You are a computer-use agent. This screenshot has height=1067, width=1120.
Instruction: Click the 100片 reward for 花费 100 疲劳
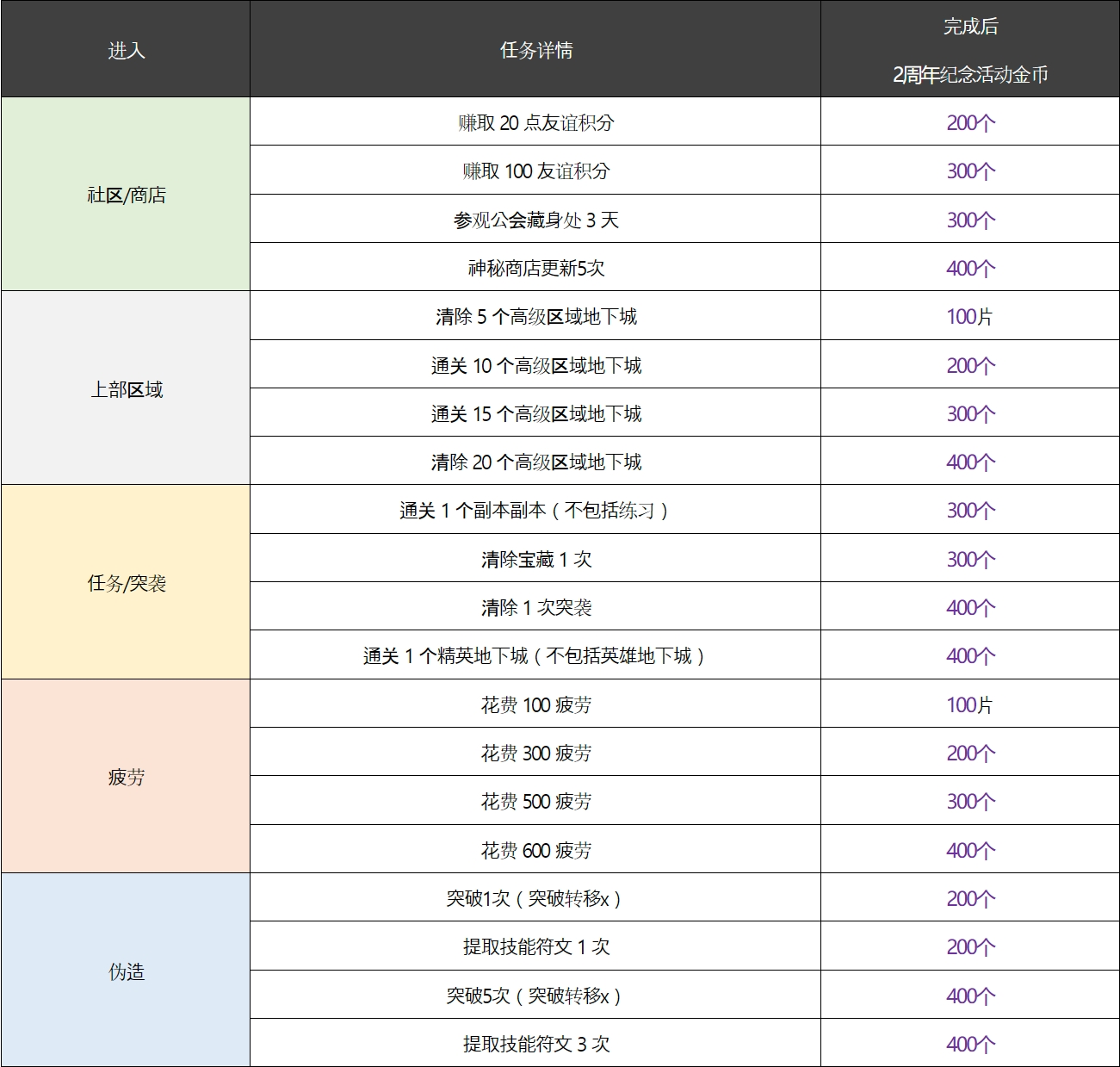coord(969,704)
